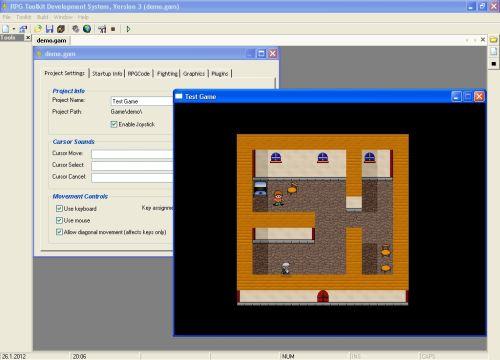The width and height of the screenshot is (500, 360).
Task: Click the New file toolbar icon
Action: click(x=6, y=29)
